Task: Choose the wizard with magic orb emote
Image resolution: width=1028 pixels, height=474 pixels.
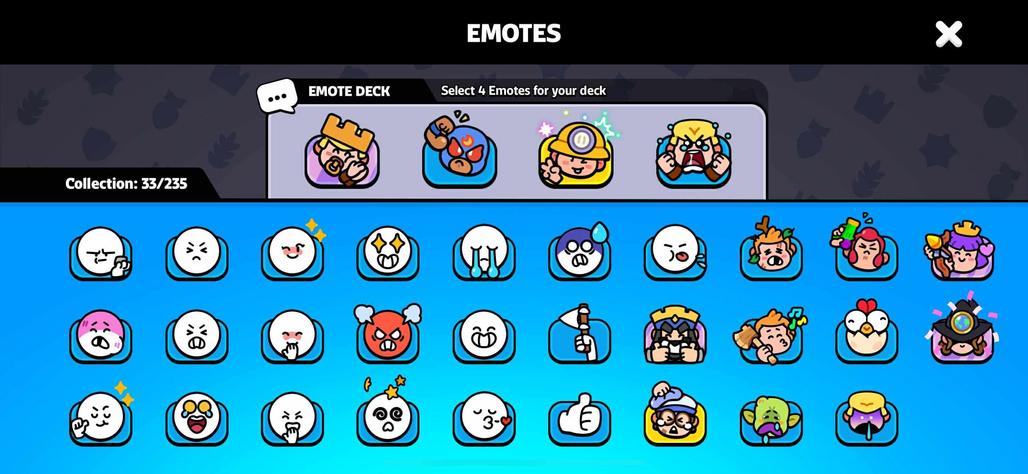Action: (x=962, y=329)
